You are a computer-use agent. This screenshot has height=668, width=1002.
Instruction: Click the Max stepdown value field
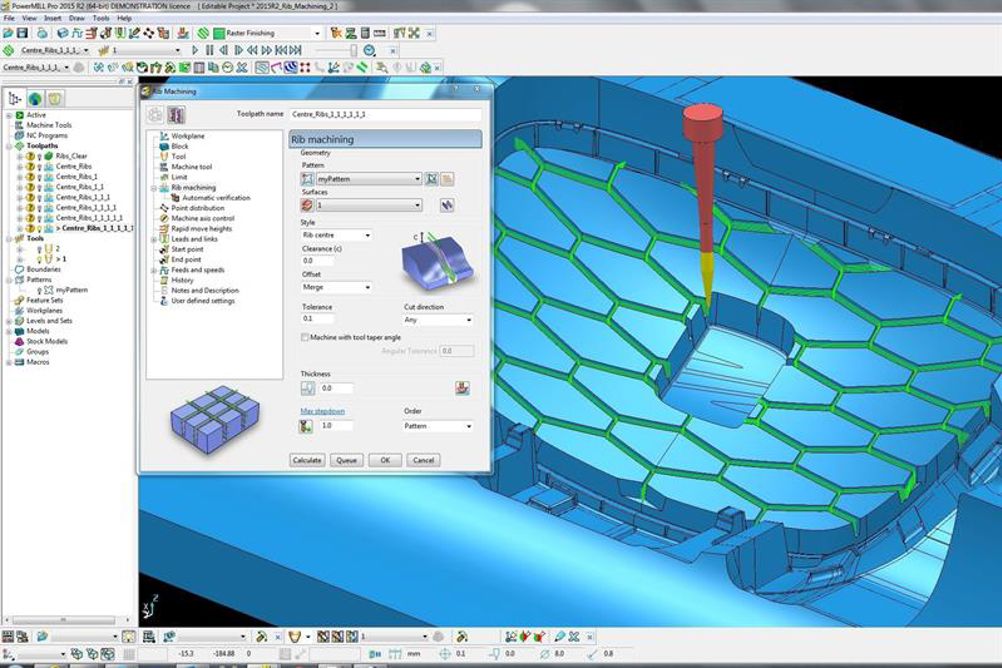335,425
